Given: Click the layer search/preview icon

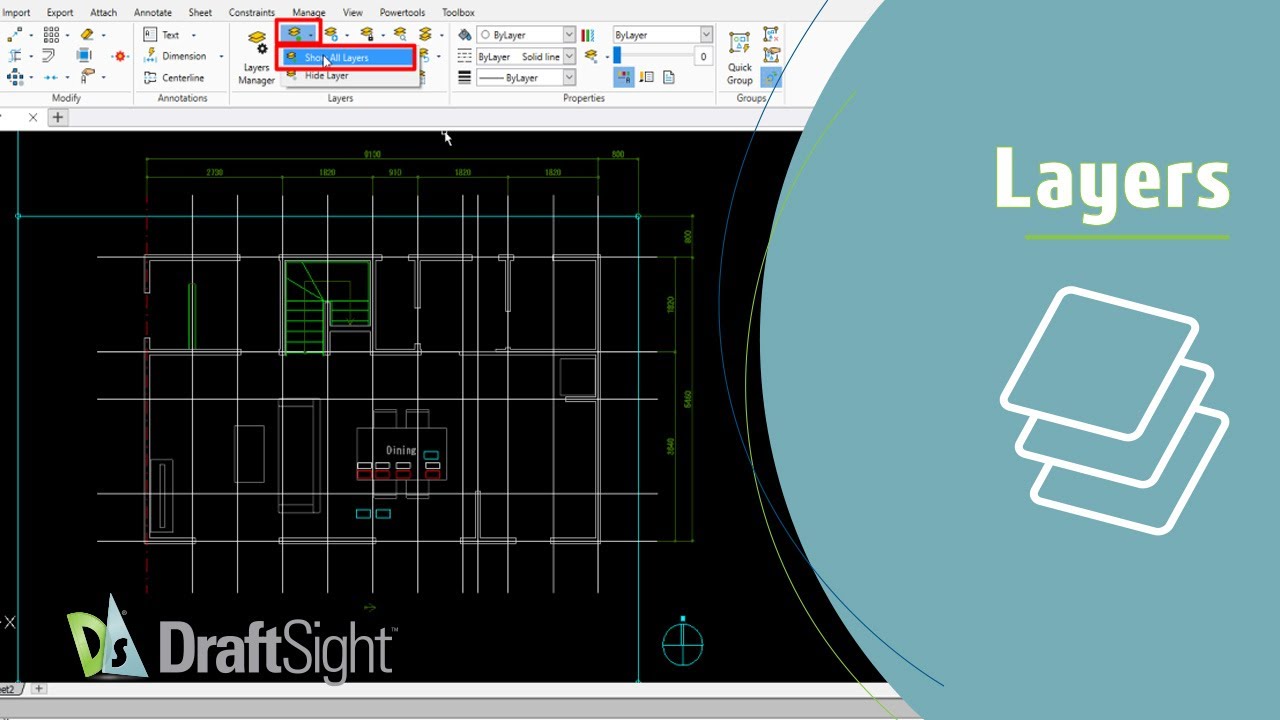Looking at the screenshot, I should [400, 35].
